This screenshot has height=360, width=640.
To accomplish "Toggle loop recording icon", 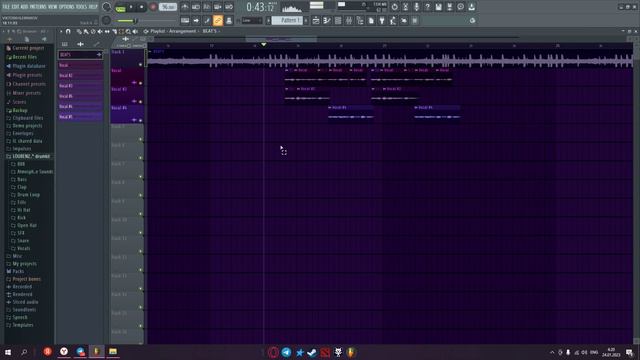I will (x=229, y=7).
